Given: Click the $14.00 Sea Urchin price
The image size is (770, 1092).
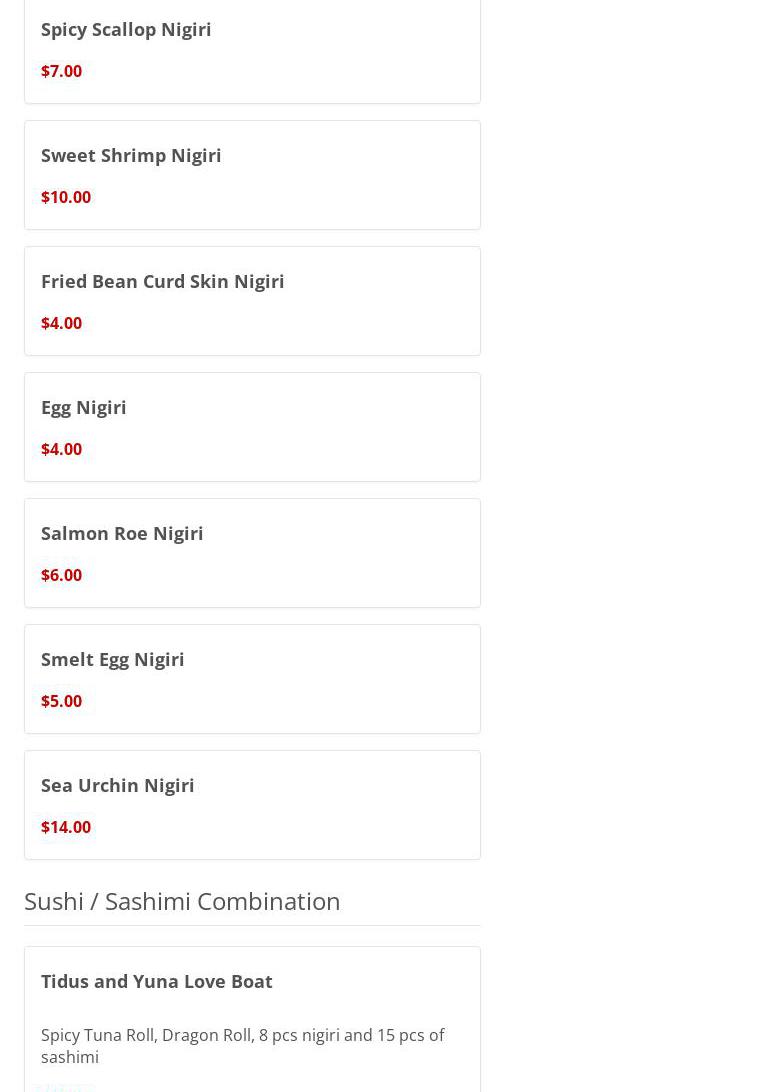Looking at the screenshot, I should 66,827.
